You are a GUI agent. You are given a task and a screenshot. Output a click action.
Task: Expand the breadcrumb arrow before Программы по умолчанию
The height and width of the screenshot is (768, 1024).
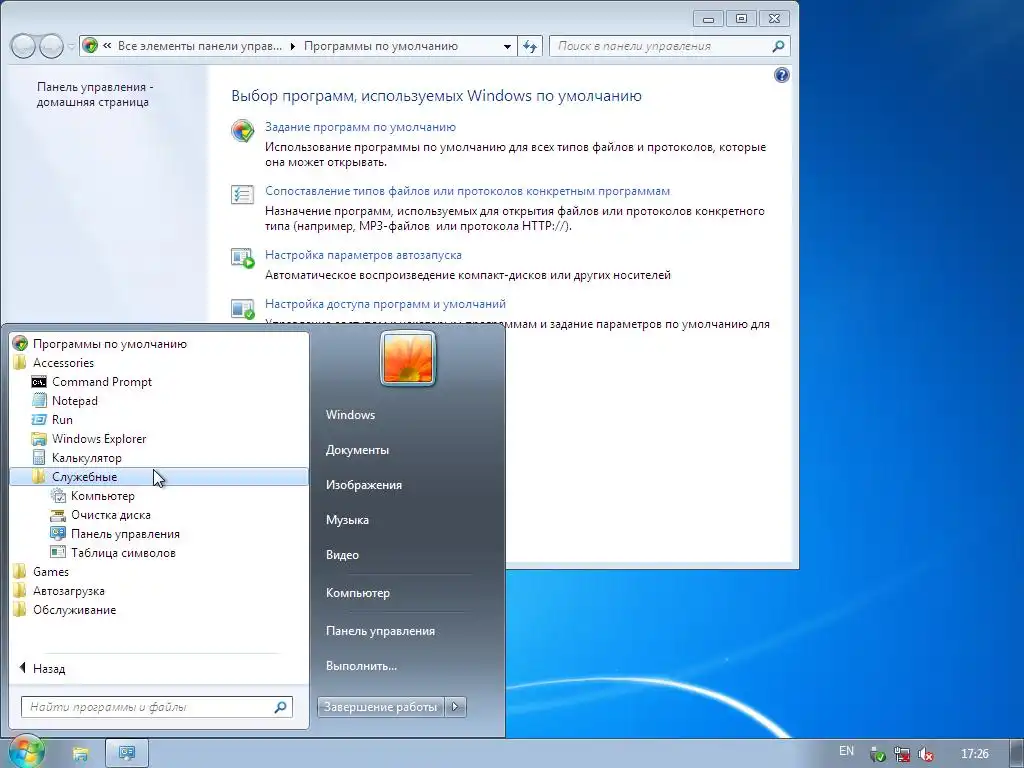[293, 46]
